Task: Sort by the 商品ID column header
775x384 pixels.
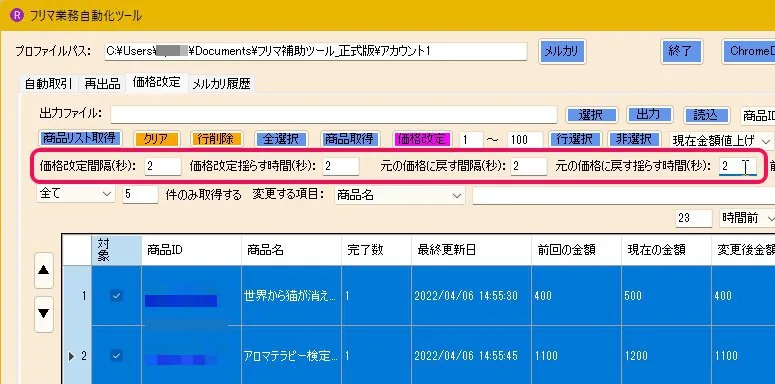Action: pyautogui.click(x=191, y=250)
